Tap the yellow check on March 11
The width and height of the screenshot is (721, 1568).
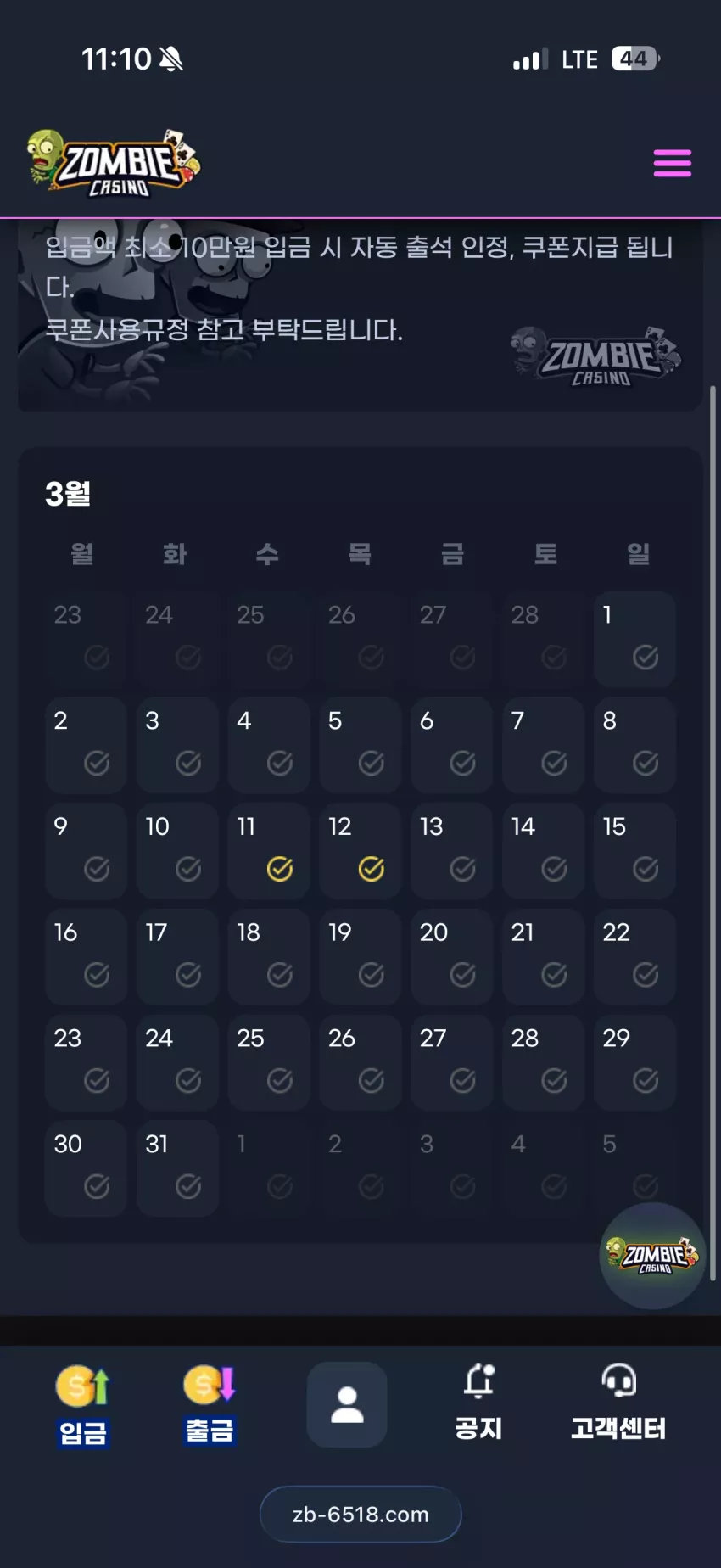tap(280, 869)
